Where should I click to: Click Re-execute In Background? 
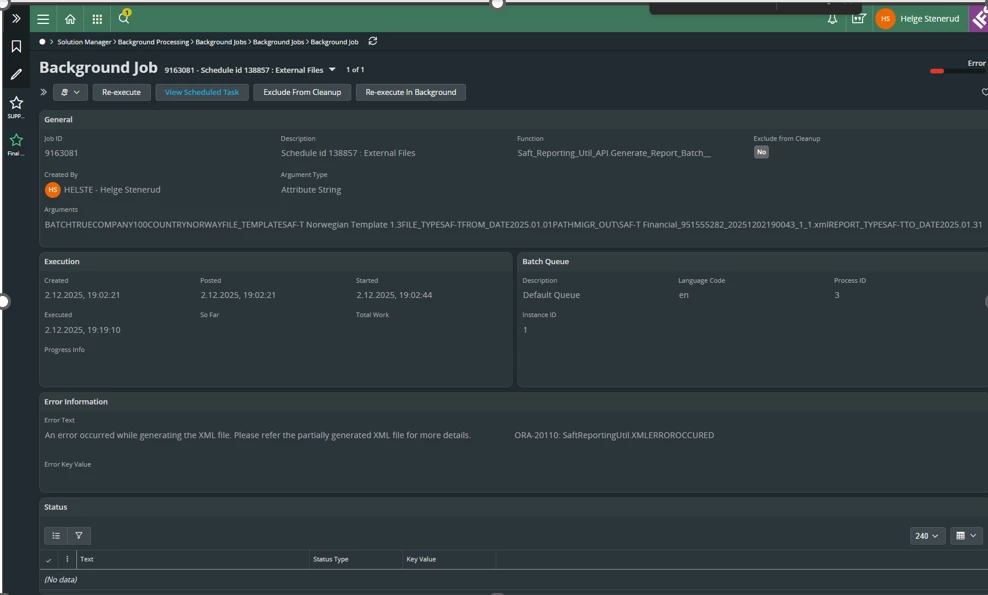[411, 92]
